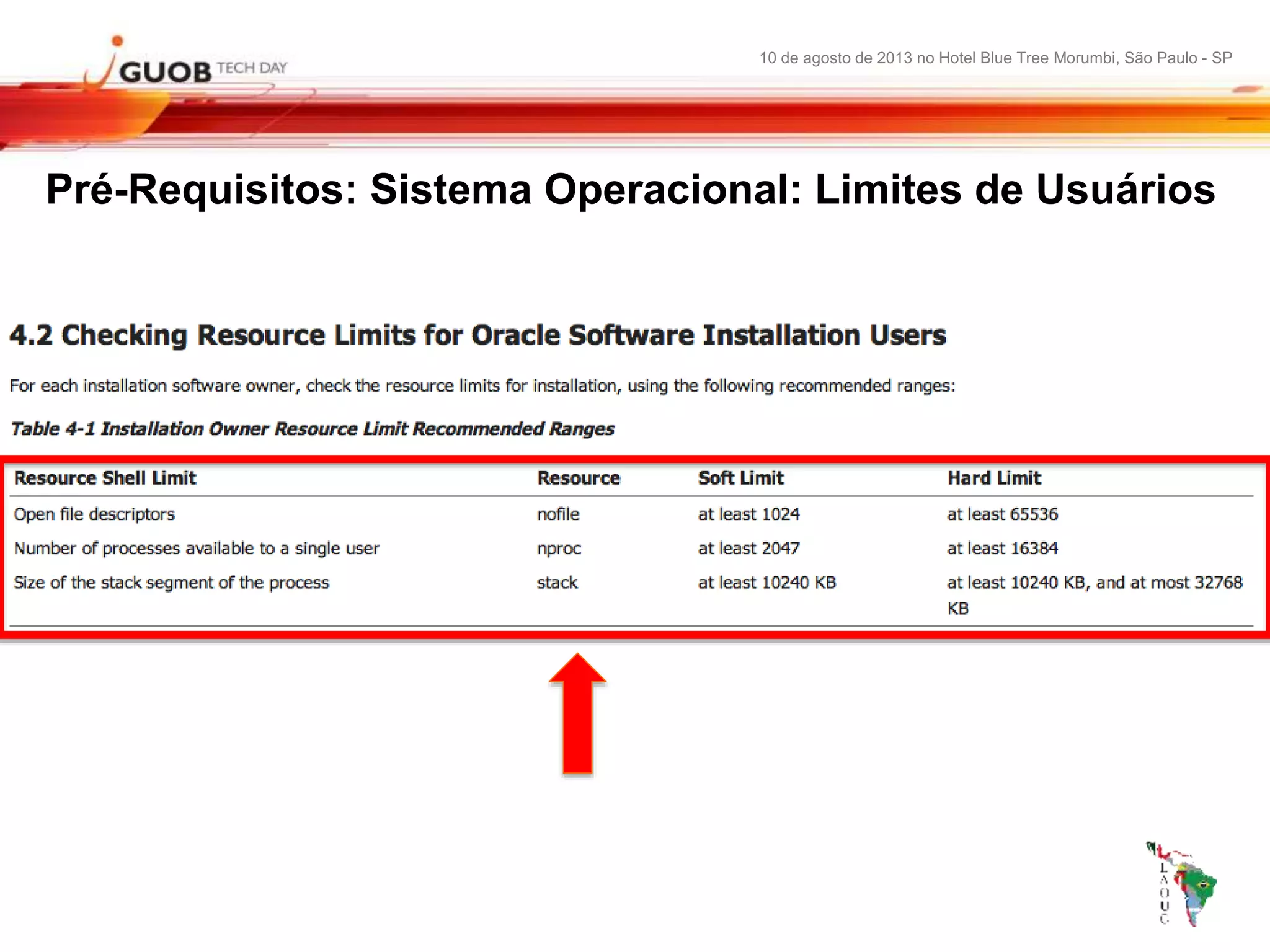Click the Table 4-1 caption
This screenshot has width=1270, height=952.
313,429
